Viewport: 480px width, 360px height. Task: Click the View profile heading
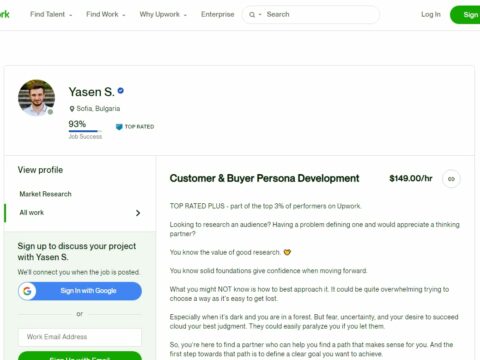click(x=40, y=170)
